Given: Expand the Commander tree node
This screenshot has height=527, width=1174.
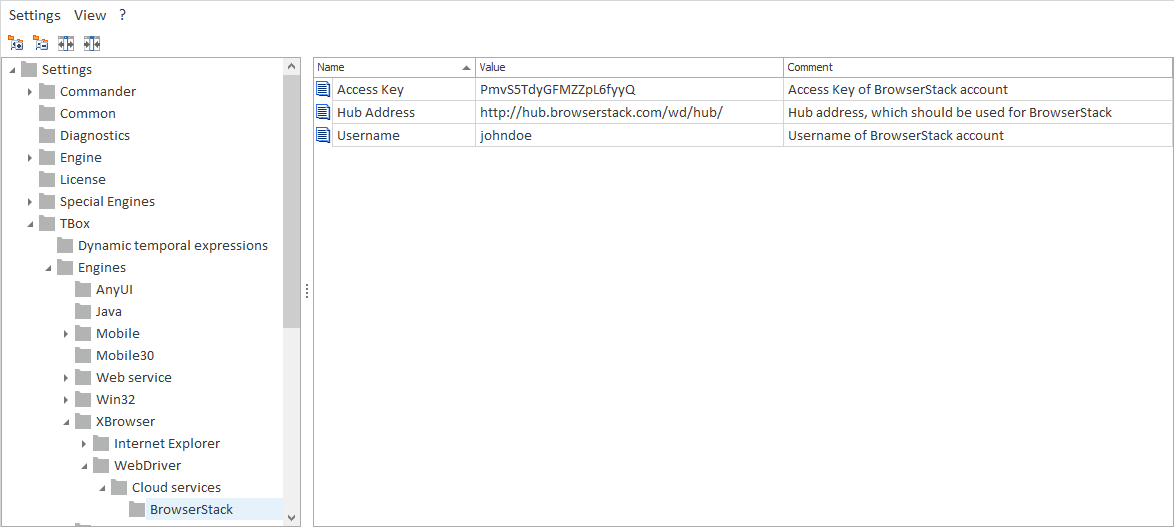Looking at the screenshot, I should pos(30,92).
